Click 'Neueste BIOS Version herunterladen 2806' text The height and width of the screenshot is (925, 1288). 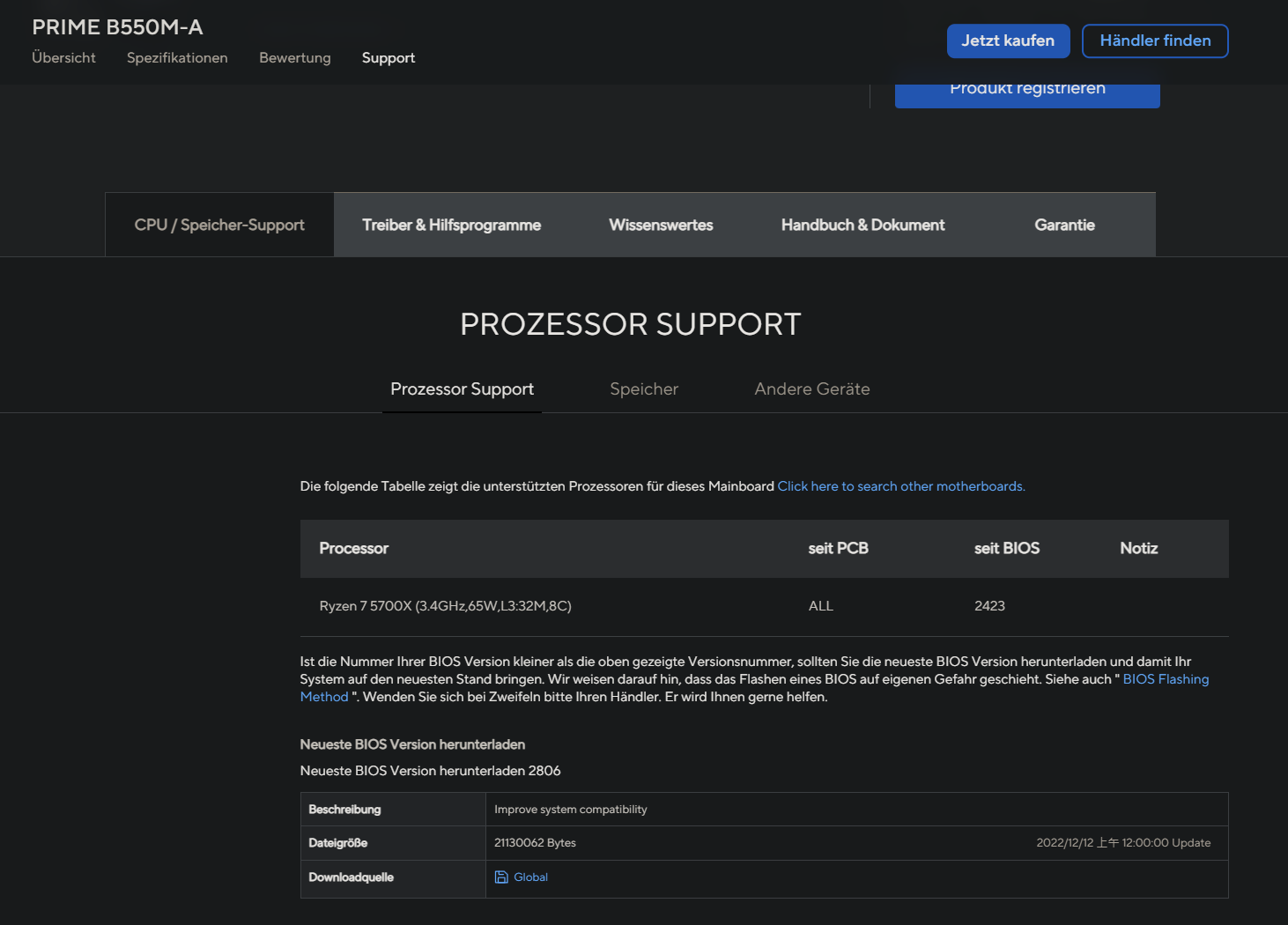430,771
